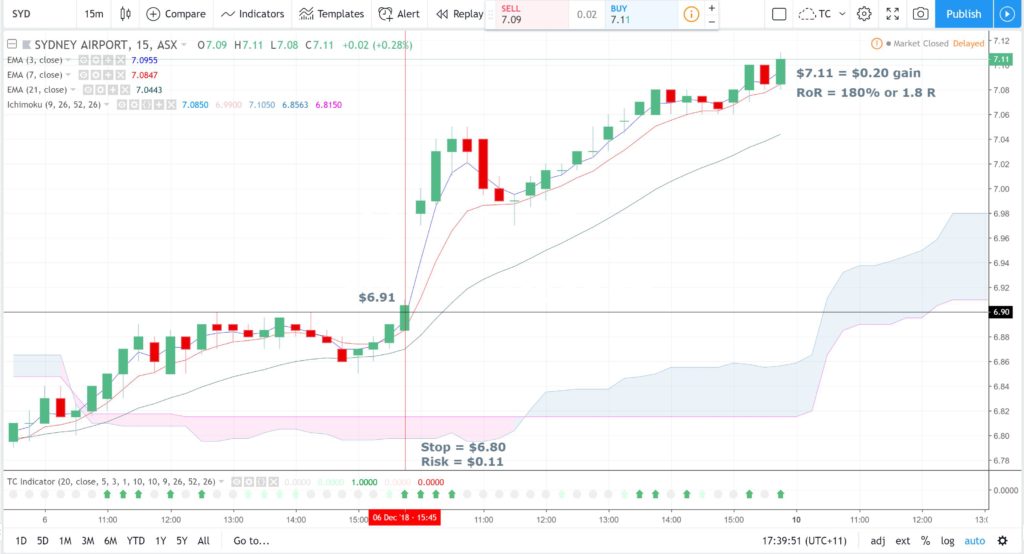Click the BUY 7.11 button
This screenshot has width=1024, height=554.
pyautogui.click(x=640, y=14)
